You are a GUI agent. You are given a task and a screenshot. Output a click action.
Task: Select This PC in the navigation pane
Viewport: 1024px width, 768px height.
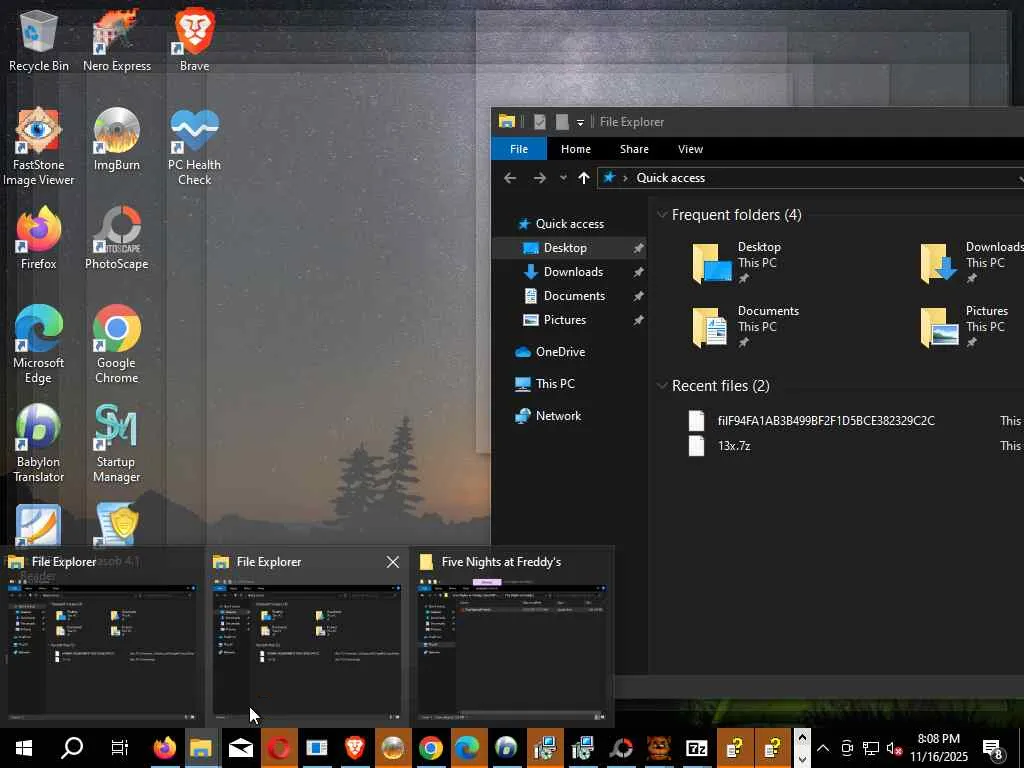coord(569,384)
